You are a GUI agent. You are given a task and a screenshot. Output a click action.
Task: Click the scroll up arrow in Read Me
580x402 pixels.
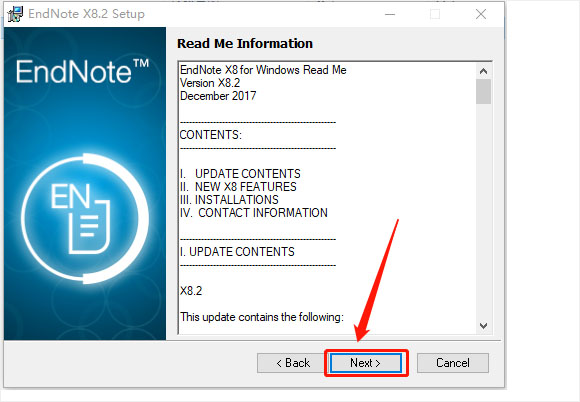(x=483, y=71)
